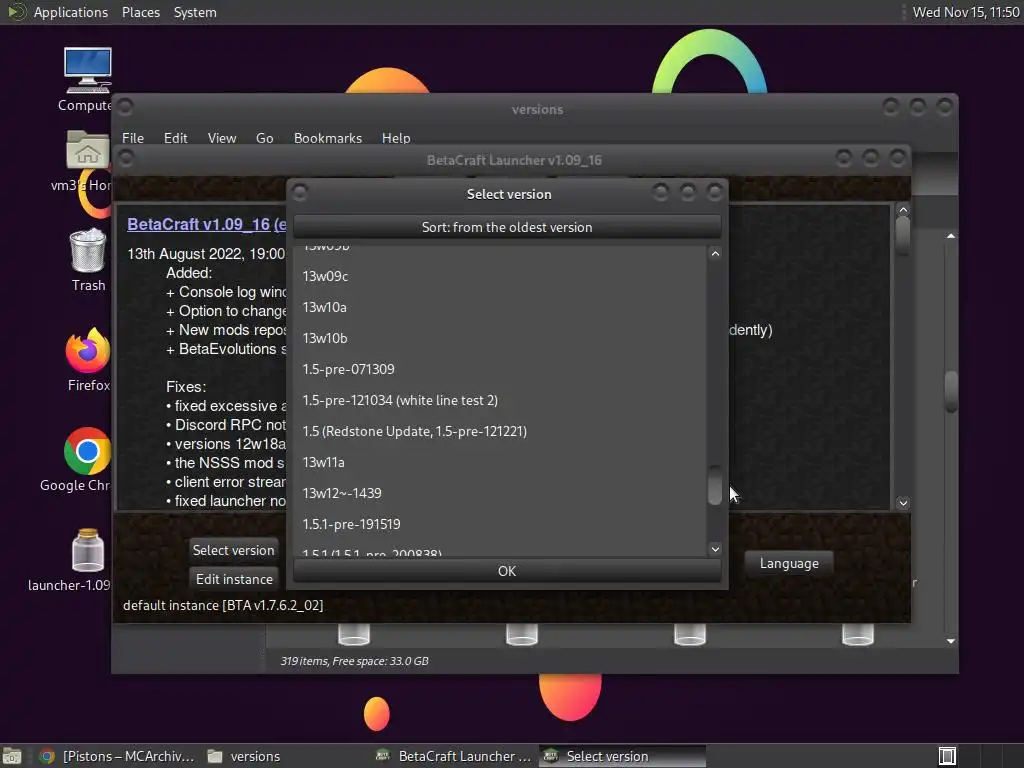Click the Select version button in launcher
This screenshot has width=1024, height=768.
click(233, 550)
